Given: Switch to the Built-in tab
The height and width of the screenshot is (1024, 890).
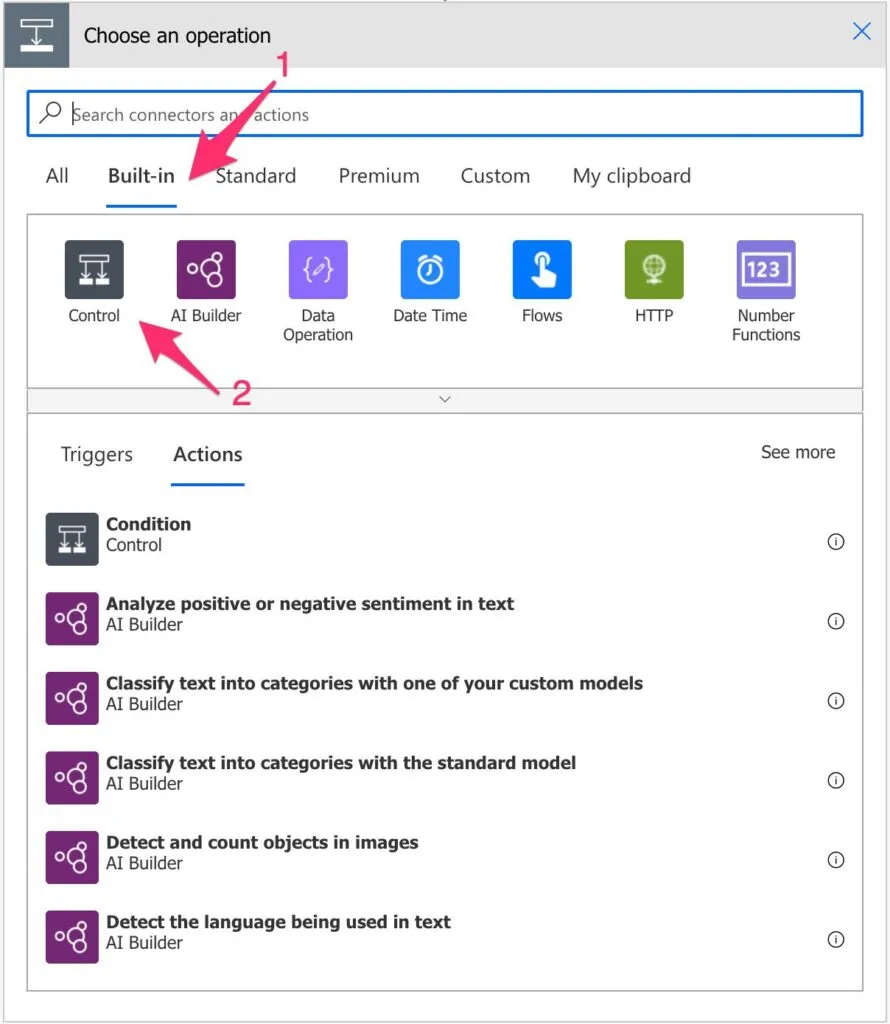Looking at the screenshot, I should (x=141, y=176).
